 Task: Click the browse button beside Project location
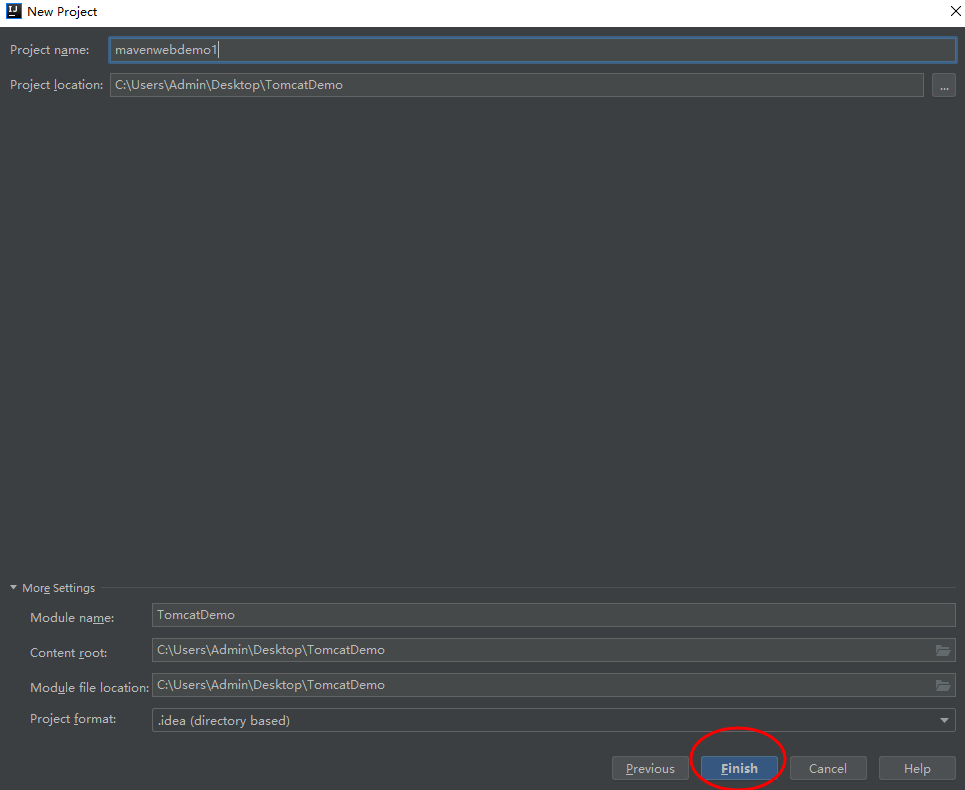click(943, 85)
